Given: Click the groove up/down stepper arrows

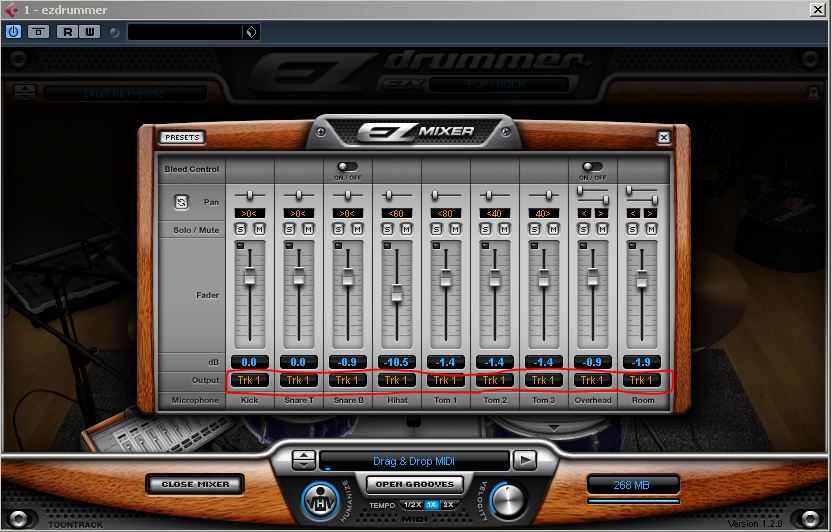Looking at the screenshot, I should [304, 460].
